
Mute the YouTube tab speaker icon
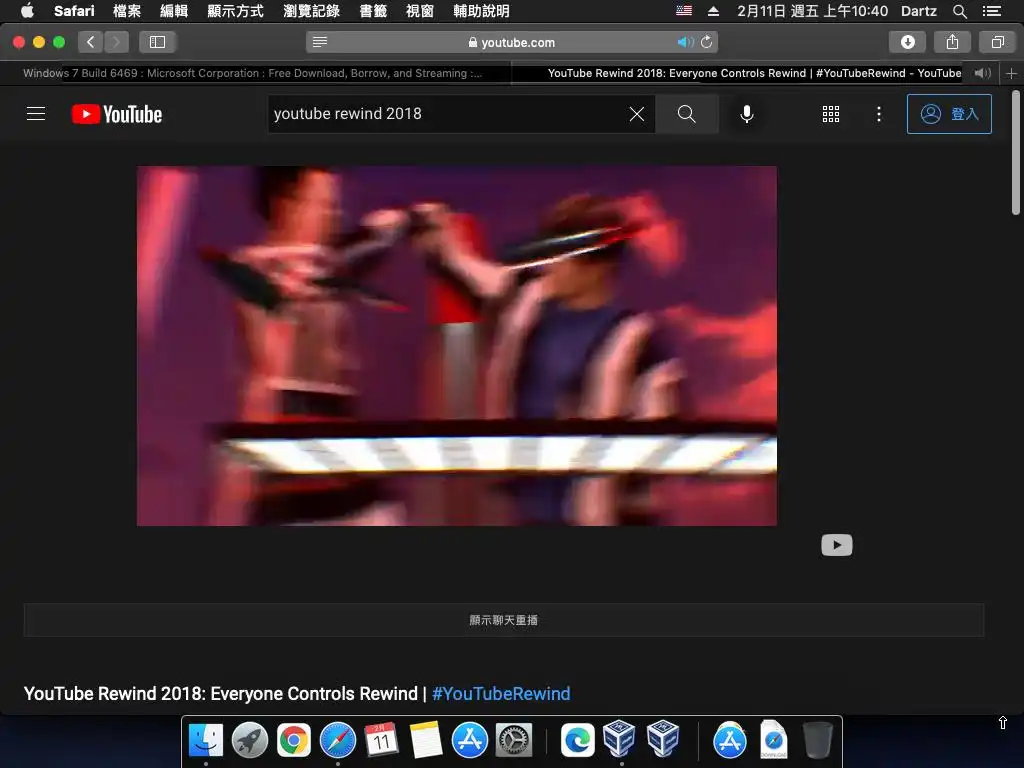(982, 73)
